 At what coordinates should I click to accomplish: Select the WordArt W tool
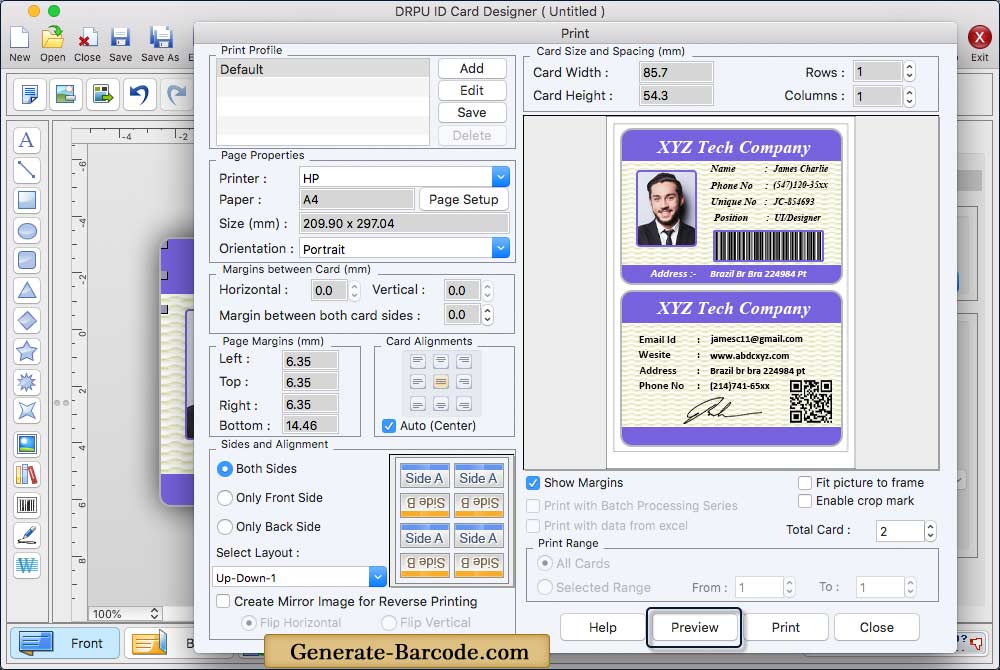click(x=27, y=565)
